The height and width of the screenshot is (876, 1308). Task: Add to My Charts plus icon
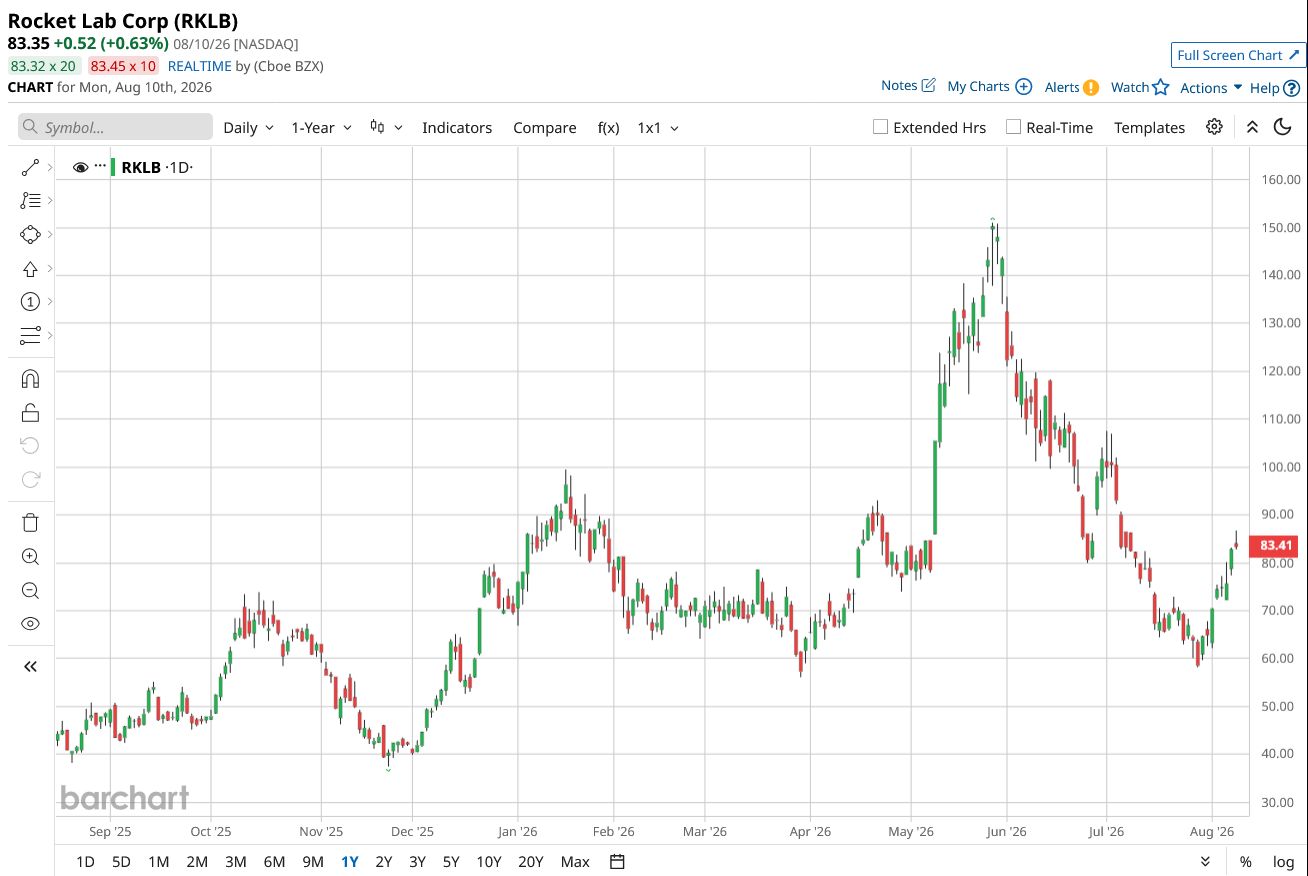click(1023, 87)
